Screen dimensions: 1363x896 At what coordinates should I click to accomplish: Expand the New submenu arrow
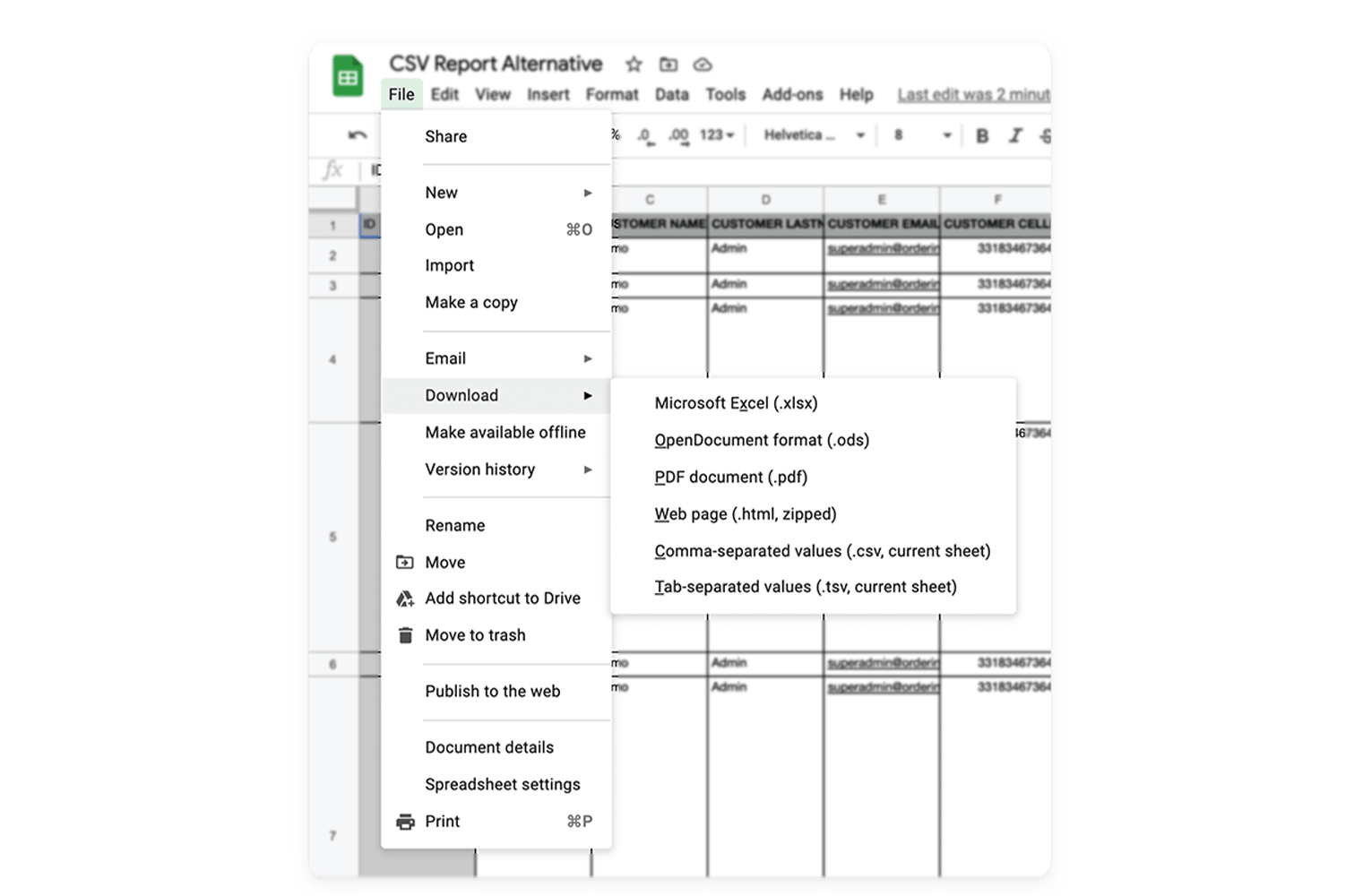pyautogui.click(x=588, y=193)
